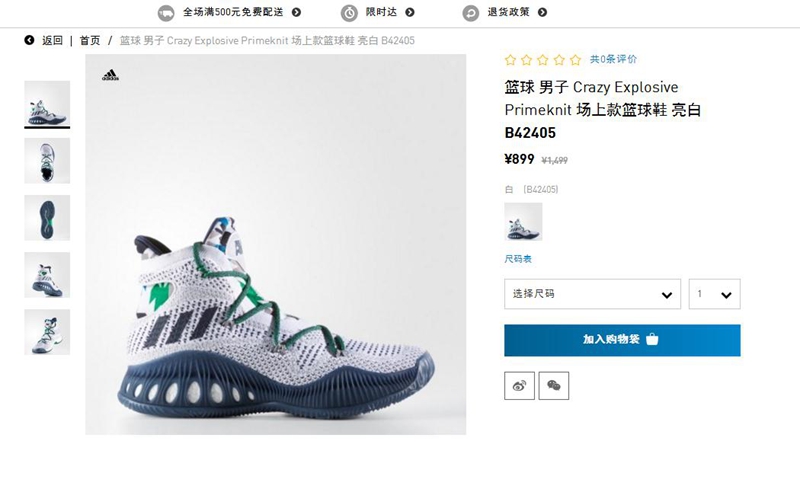Click 返回 breadcrumb link
Screen dimensions: 800x489
point(52,40)
